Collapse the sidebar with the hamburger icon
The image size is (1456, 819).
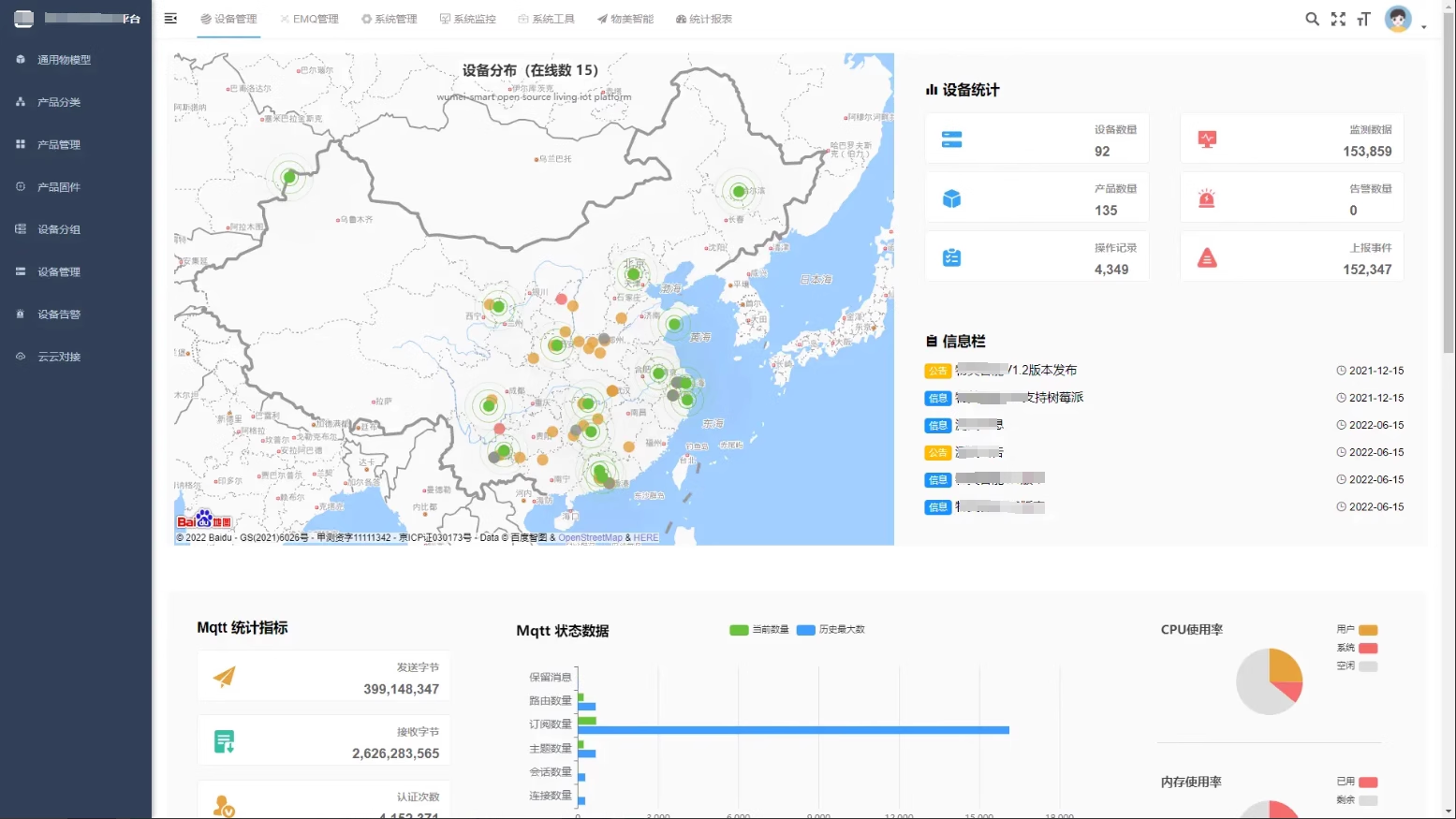click(170, 19)
